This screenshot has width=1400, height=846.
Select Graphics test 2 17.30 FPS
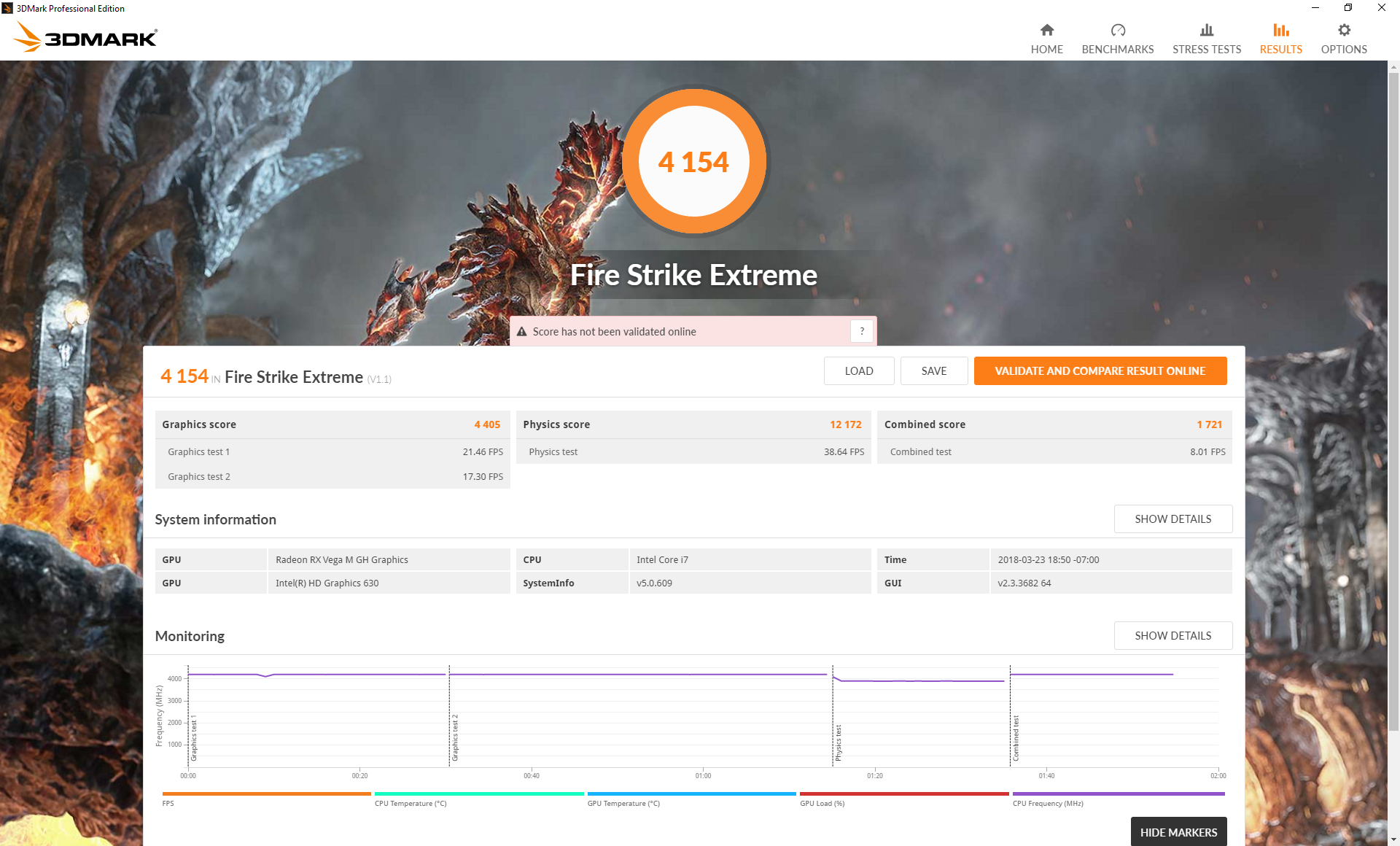pos(483,477)
